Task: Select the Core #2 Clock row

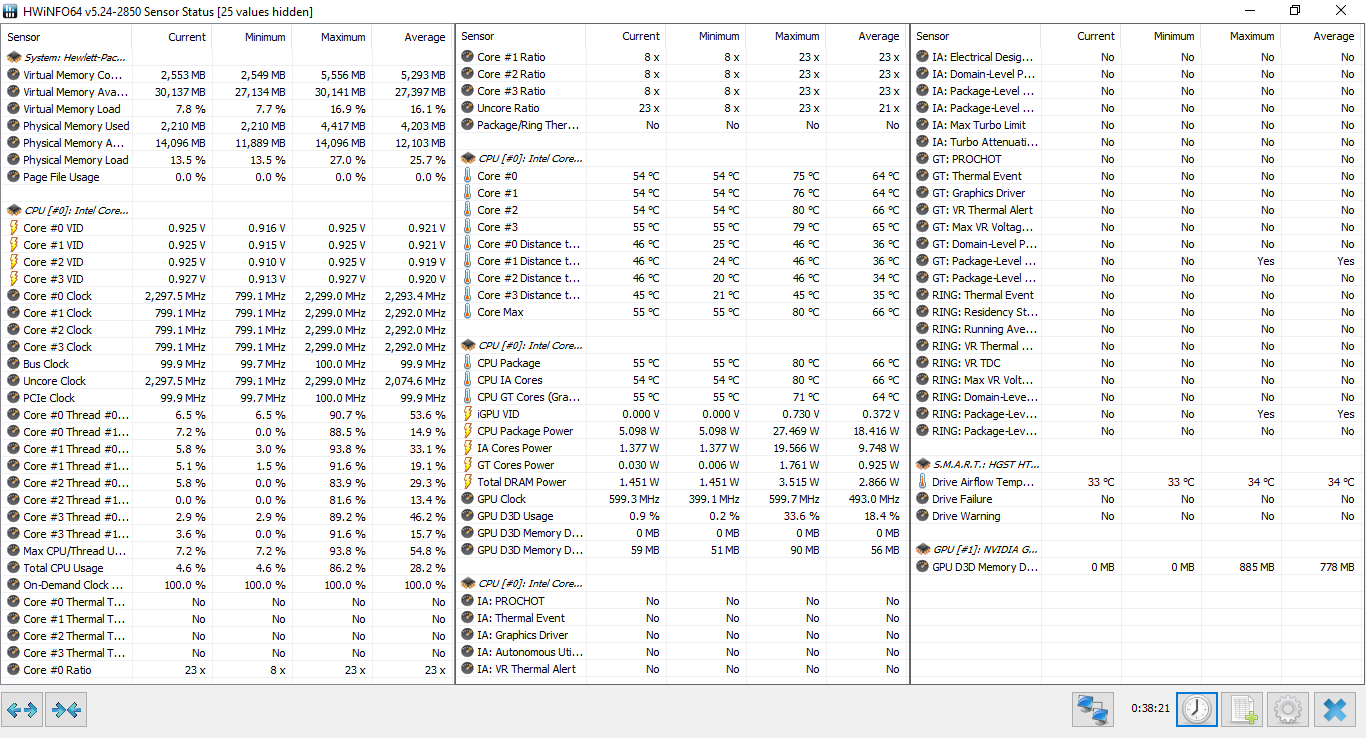Action: point(227,330)
